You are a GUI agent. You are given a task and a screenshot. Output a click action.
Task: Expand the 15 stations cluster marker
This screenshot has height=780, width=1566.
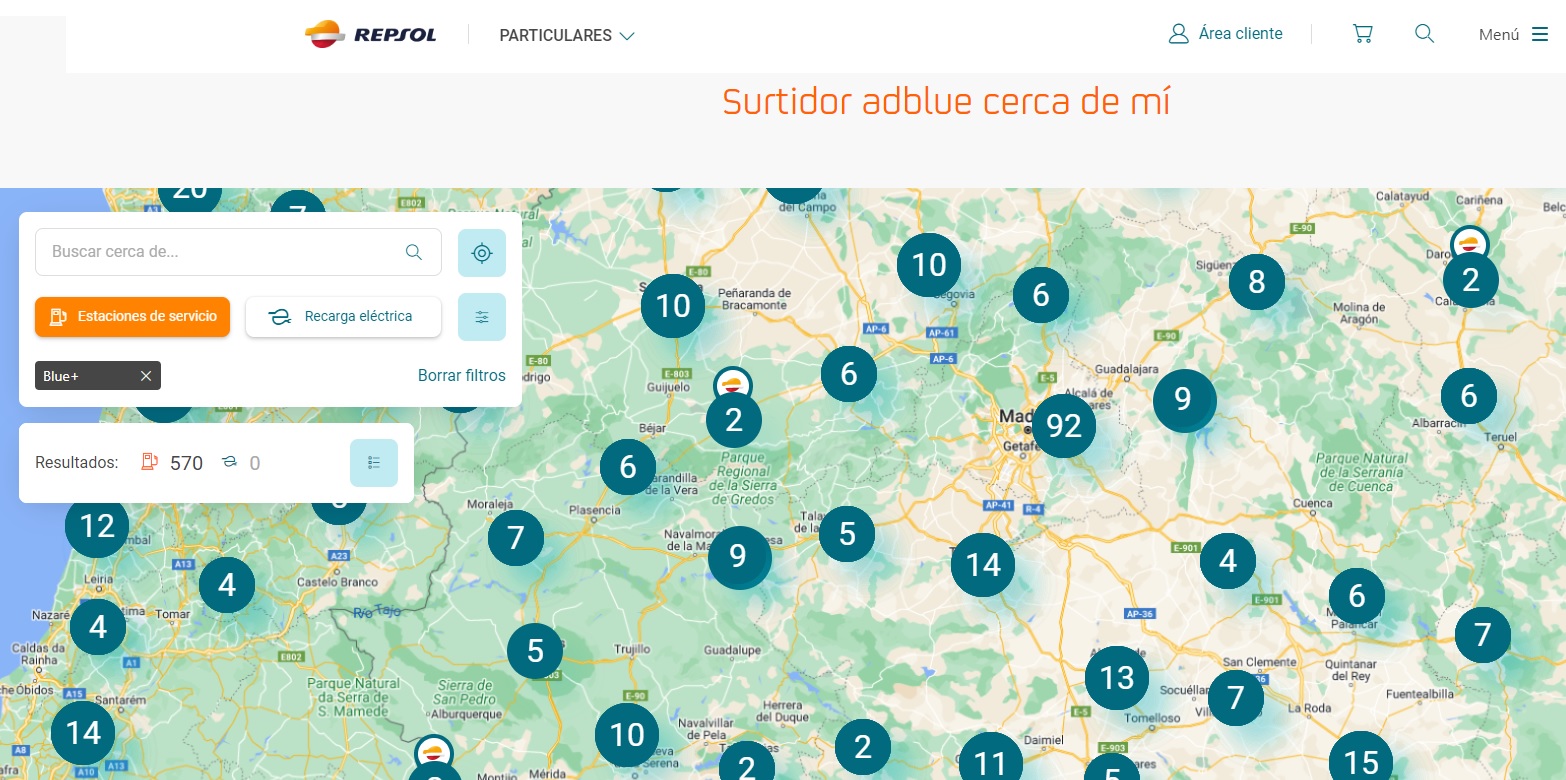[x=1360, y=762]
